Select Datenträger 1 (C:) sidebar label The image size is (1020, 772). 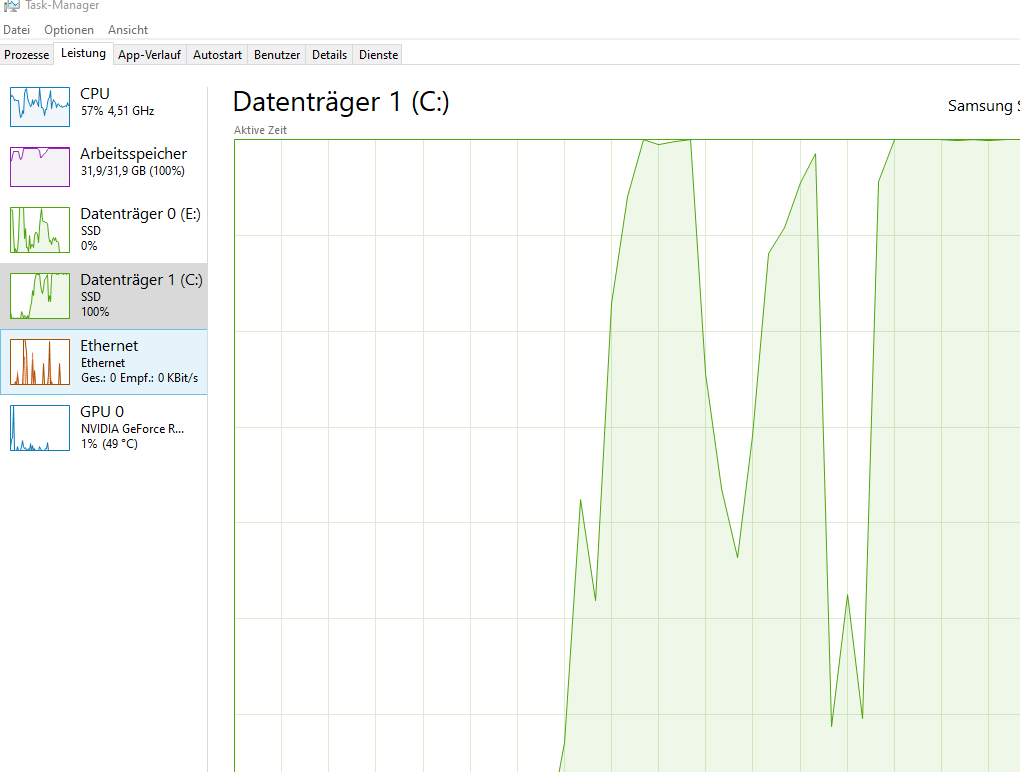[x=141, y=280]
